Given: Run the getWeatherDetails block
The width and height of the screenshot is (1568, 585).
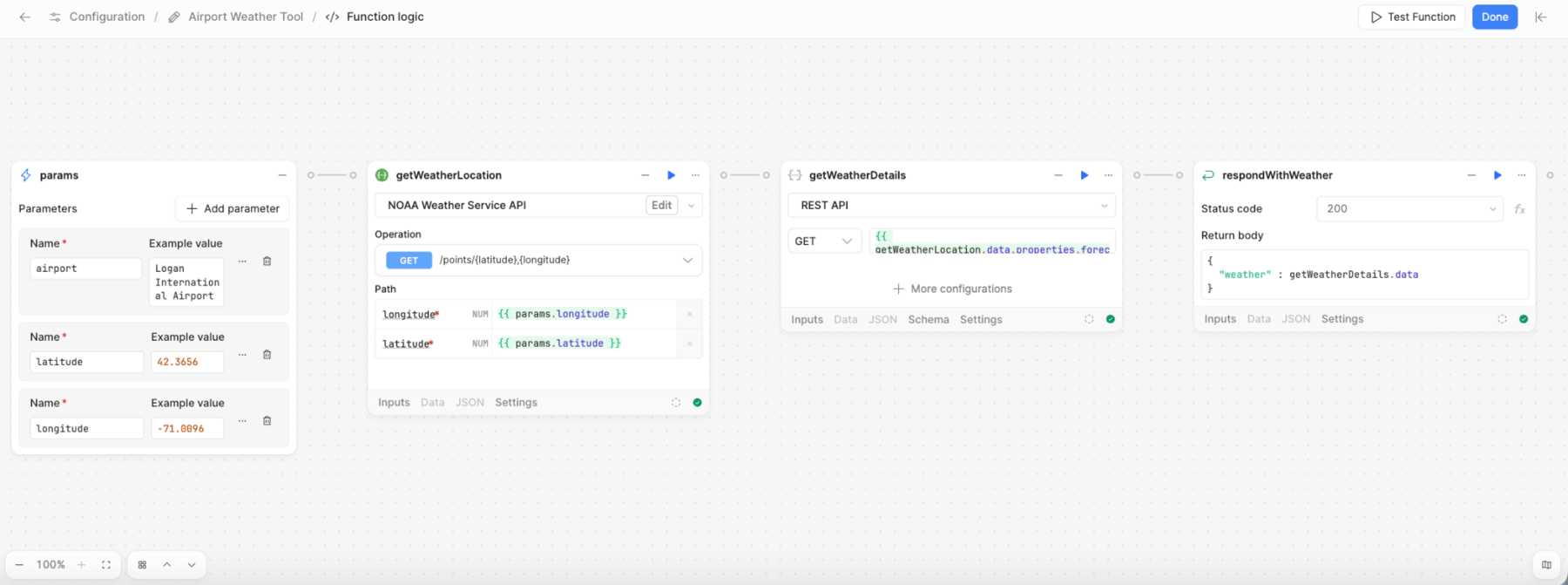Looking at the screenshot, I should pyautogui.click(x=1084, y=175).
